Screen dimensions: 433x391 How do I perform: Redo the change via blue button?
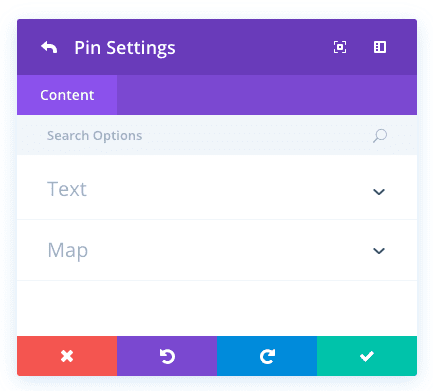click(x=267, y=356)
